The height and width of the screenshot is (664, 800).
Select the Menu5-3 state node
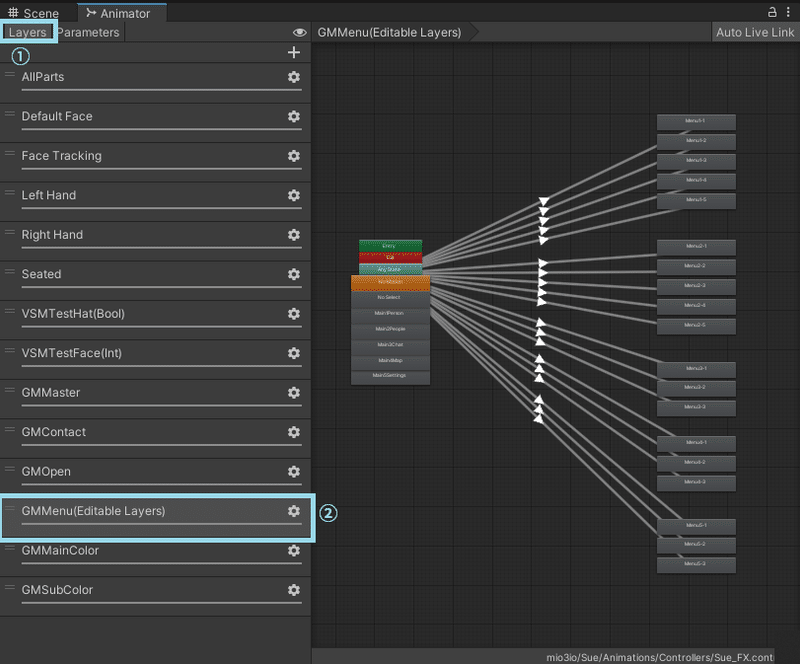coord(696,565)
